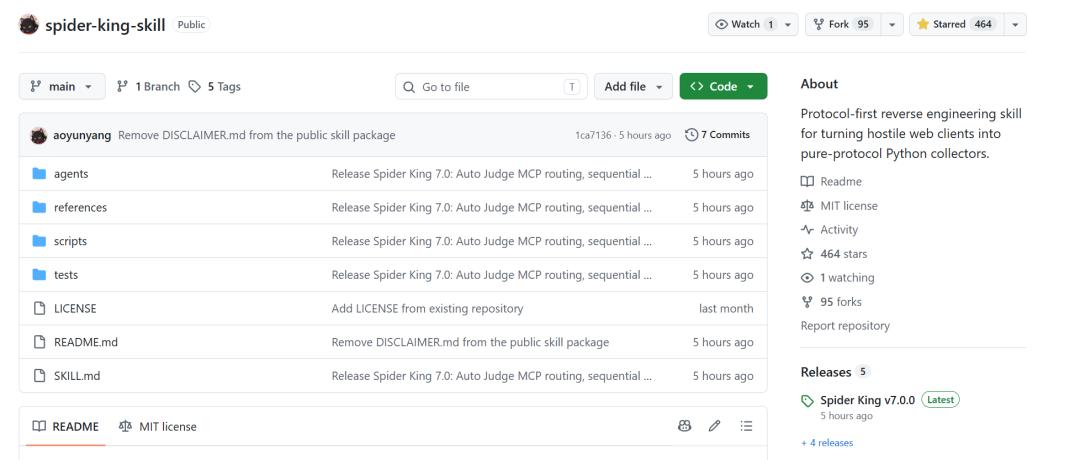Click the commit history clock icon
Screen dimensions: 1080x460
(x=692, y=135)
